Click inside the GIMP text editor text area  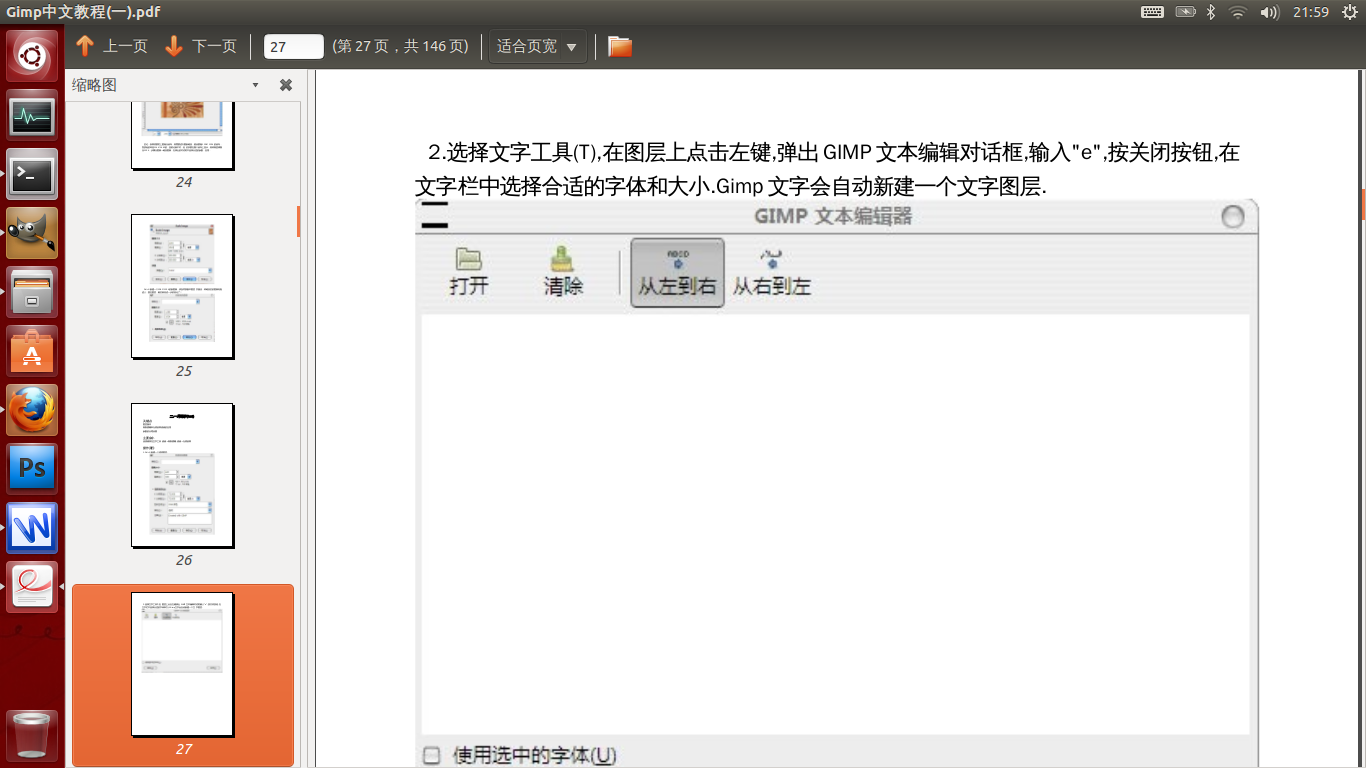tap(835, 524)
